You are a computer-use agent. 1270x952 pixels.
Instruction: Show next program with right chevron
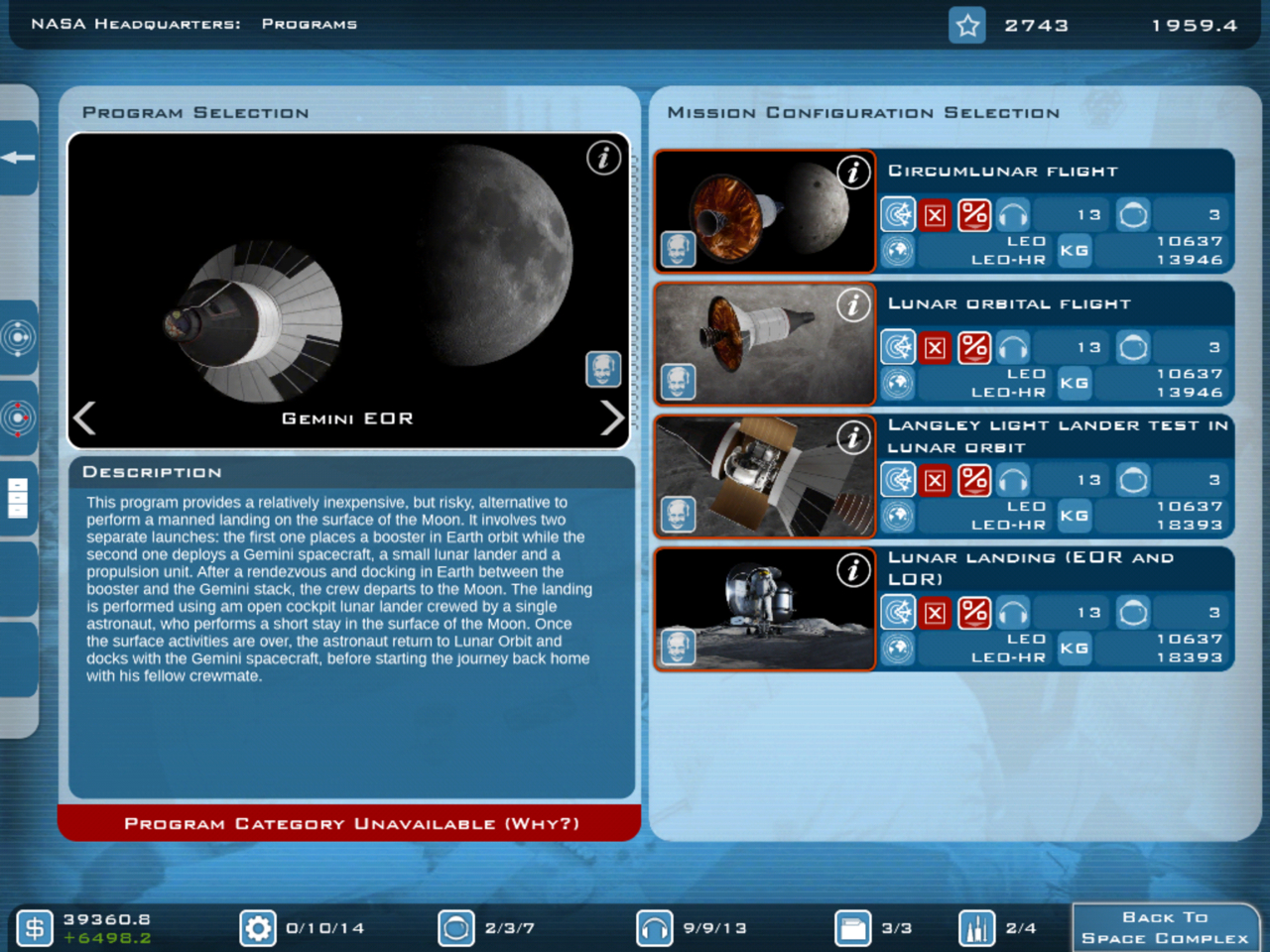[612, 417]
